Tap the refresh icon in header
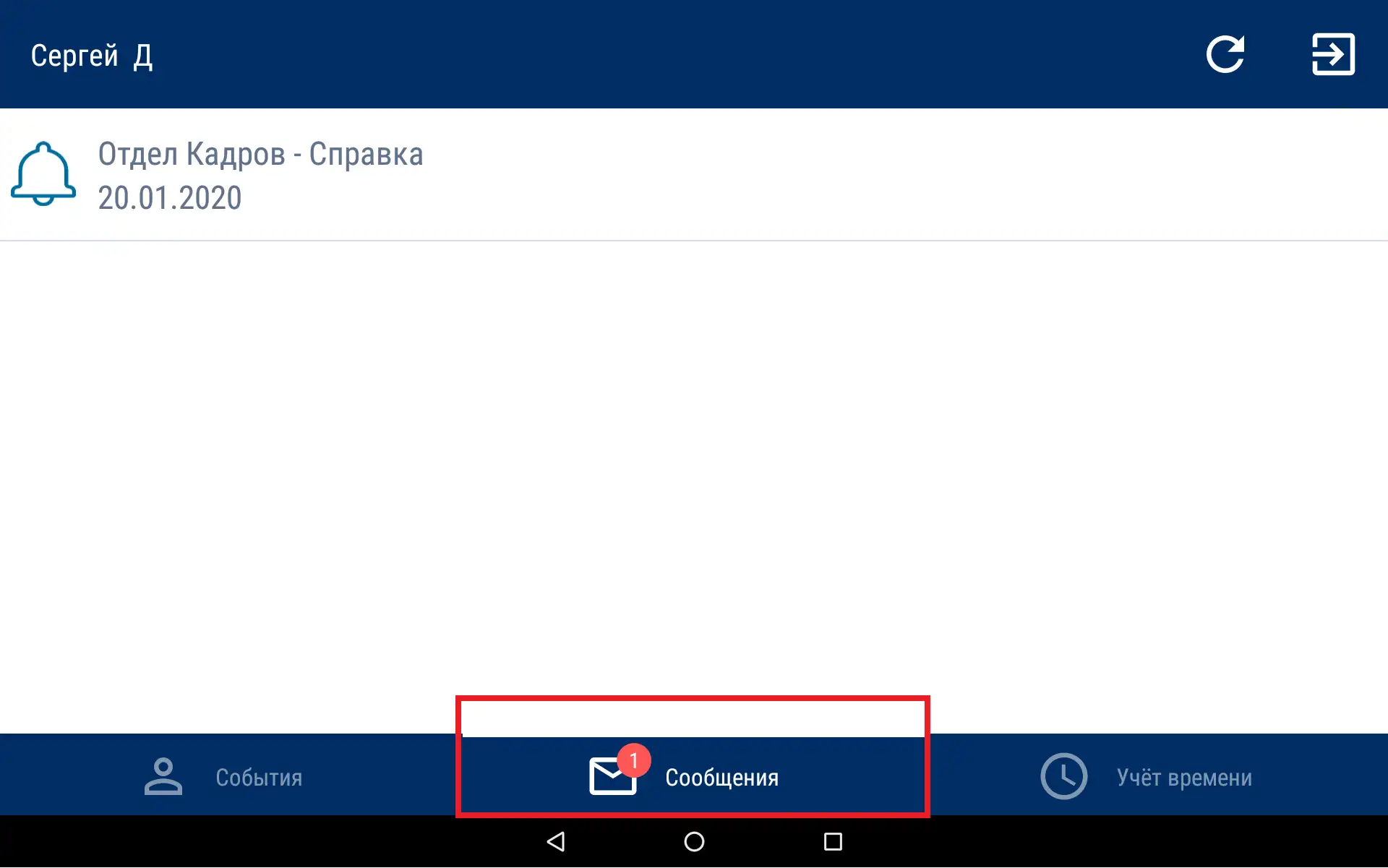 pos(1225,54)
